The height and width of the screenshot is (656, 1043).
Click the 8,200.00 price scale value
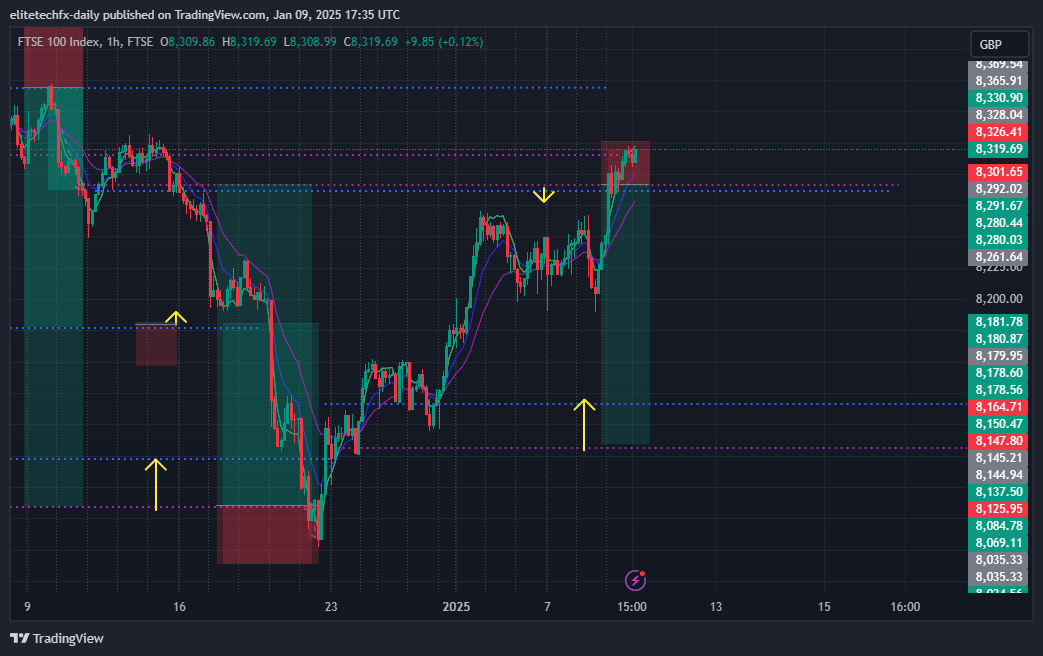(x=998, y=299)
